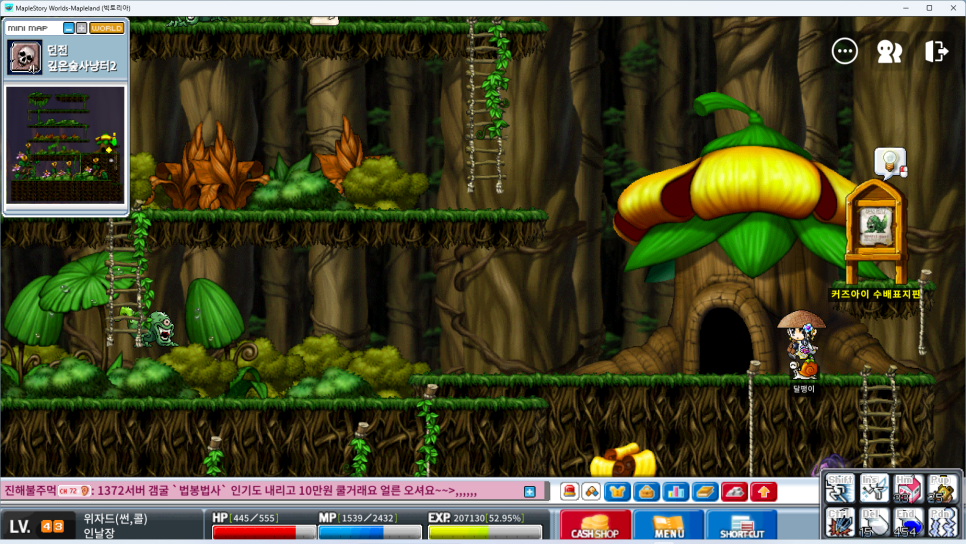966x544 pixels.
Task: Click the character name 인날장
Action: click(x=99, y=533)
